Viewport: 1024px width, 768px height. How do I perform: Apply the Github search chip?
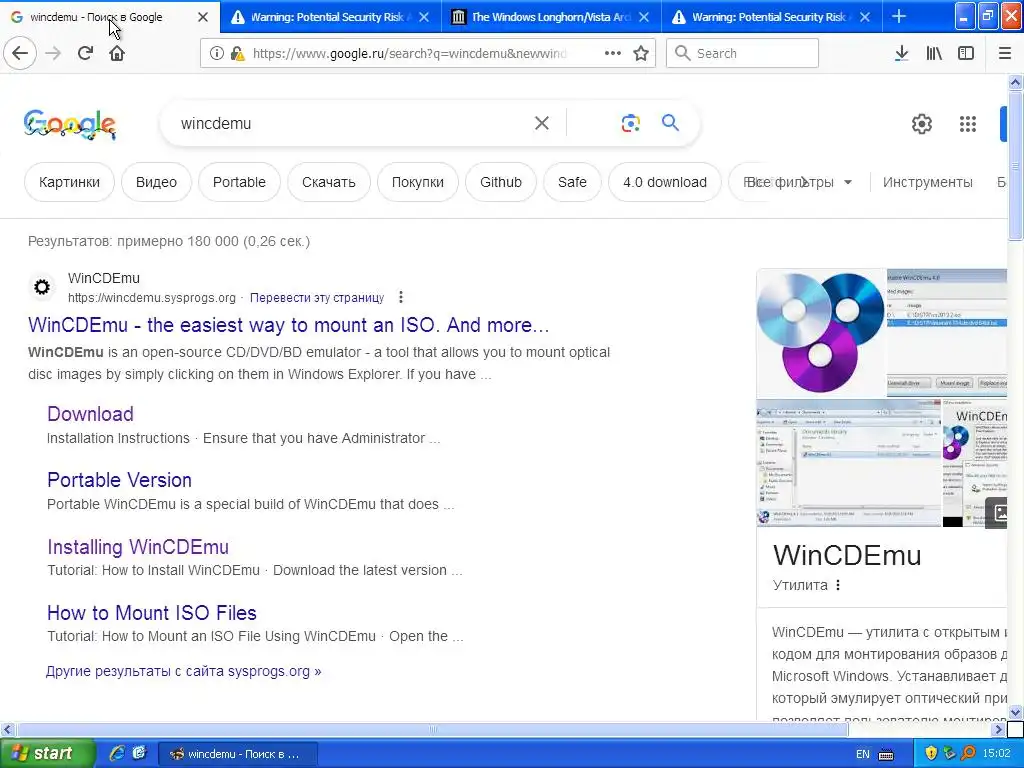(x=501, y=182)
